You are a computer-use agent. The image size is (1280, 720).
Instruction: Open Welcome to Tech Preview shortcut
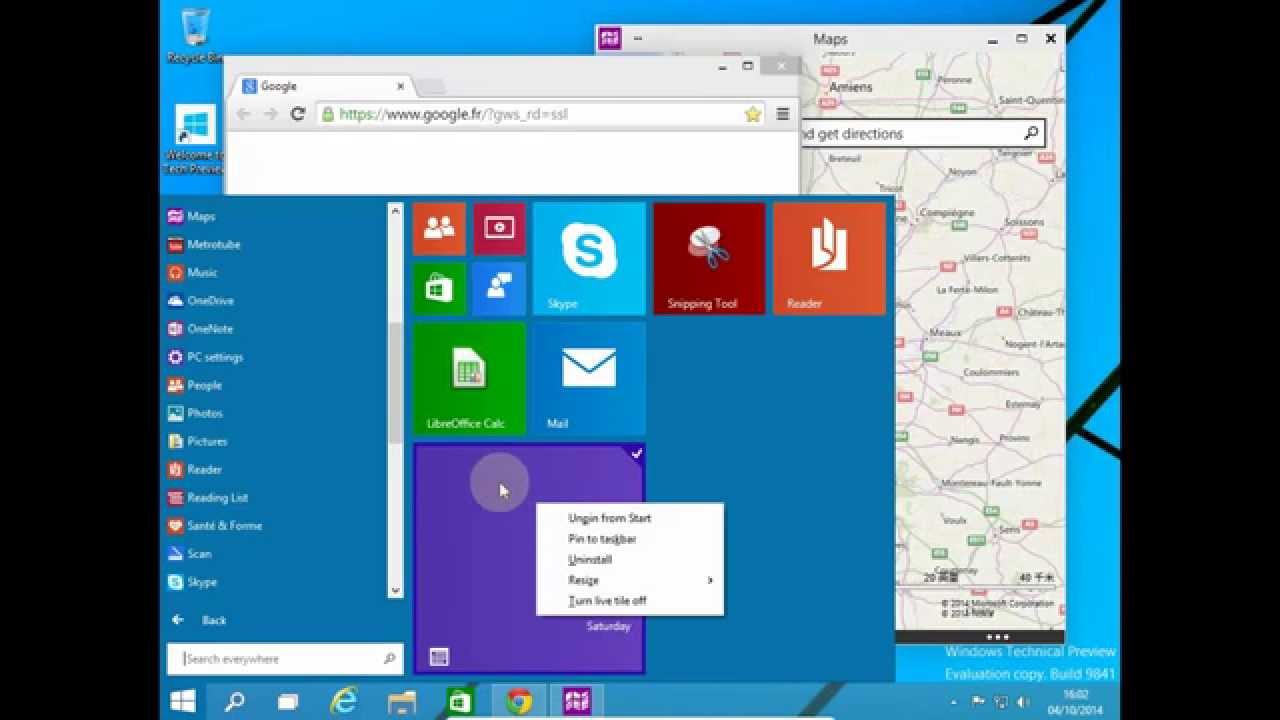click(195, 139)
